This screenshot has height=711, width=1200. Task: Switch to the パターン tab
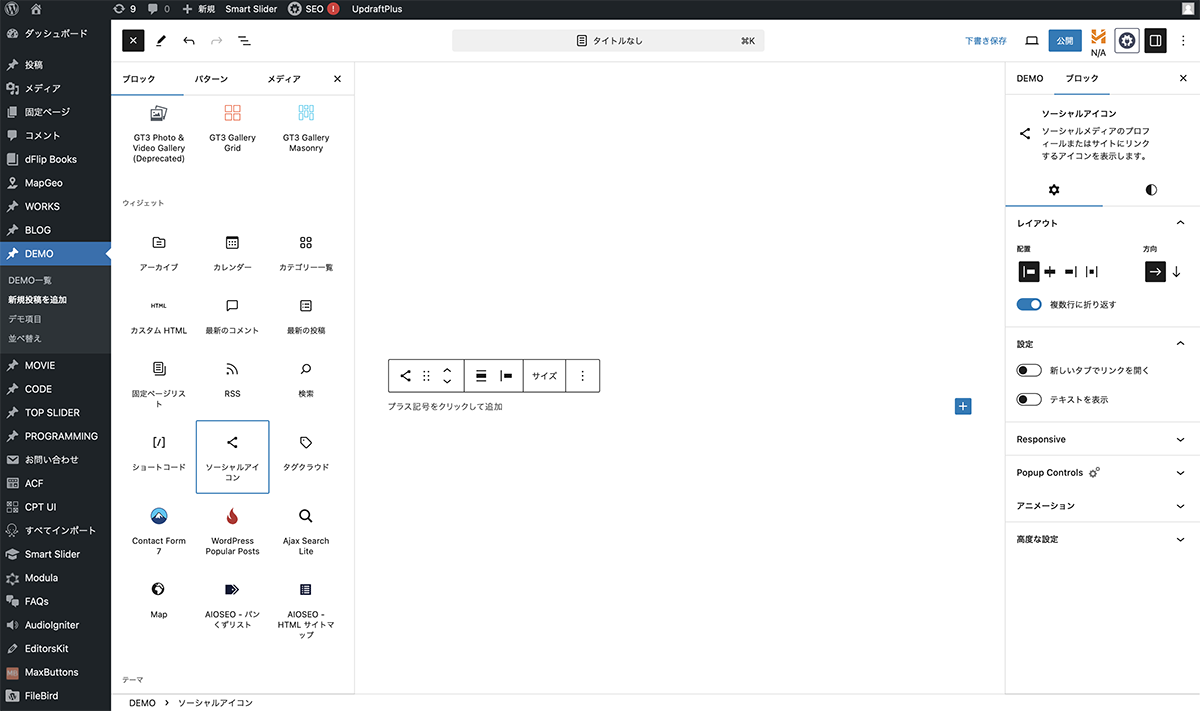click(x=211, y=79)
